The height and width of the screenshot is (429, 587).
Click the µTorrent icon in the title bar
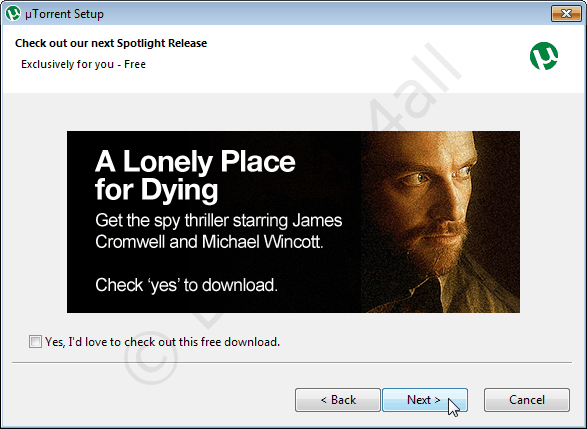(x=13, y=13)
